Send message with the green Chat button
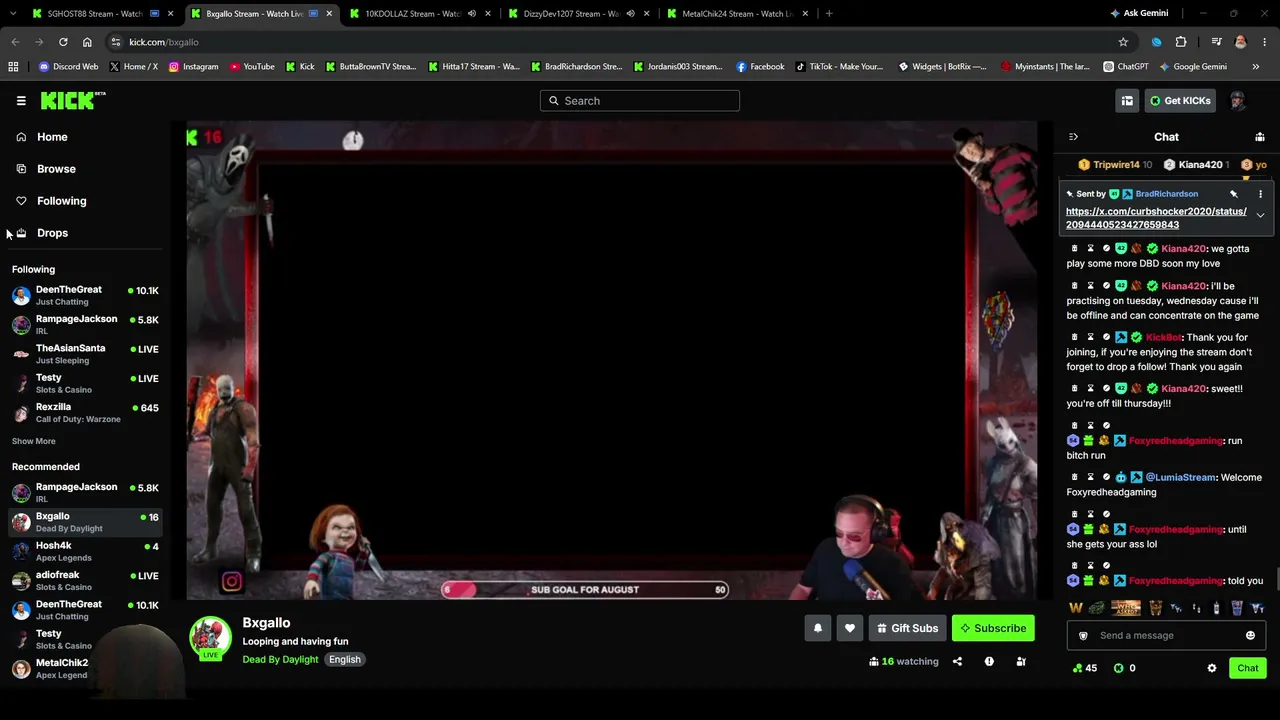The height and width of the screenshot is (720, 1280). coord(1248,668)
